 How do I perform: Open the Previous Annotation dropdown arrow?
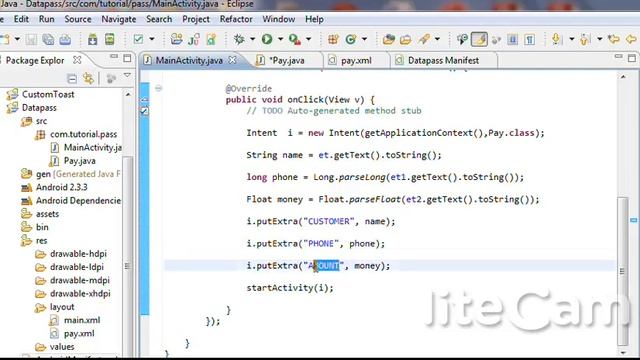click(600, 40)
